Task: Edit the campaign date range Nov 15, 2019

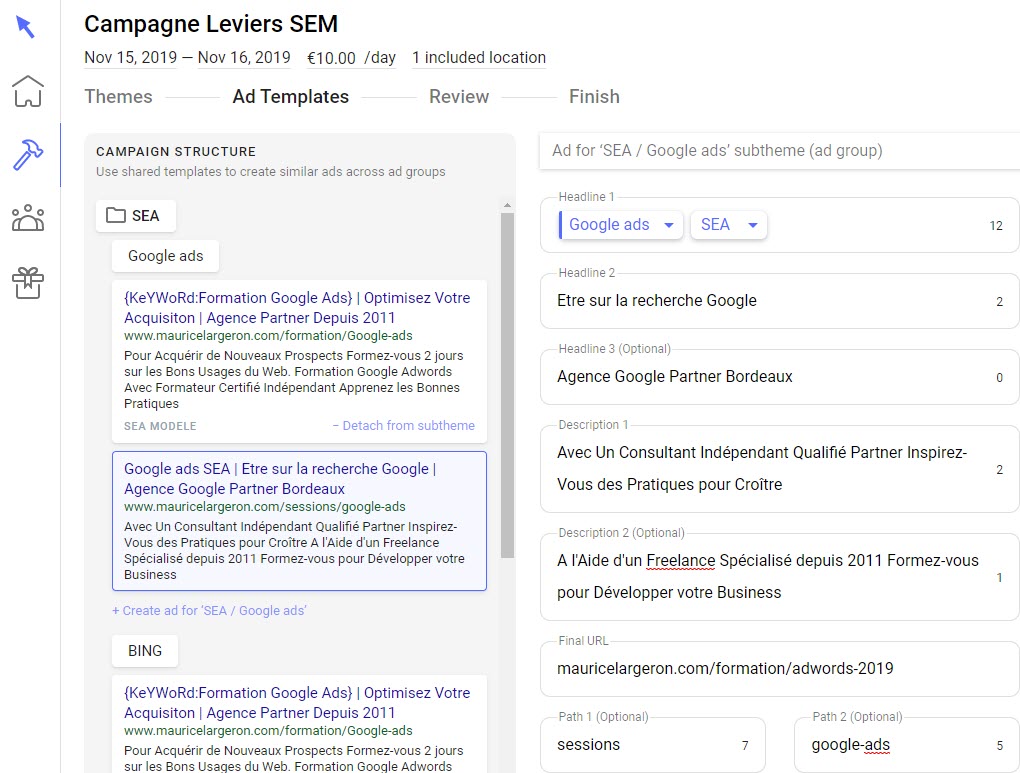Action: (130, 57)
